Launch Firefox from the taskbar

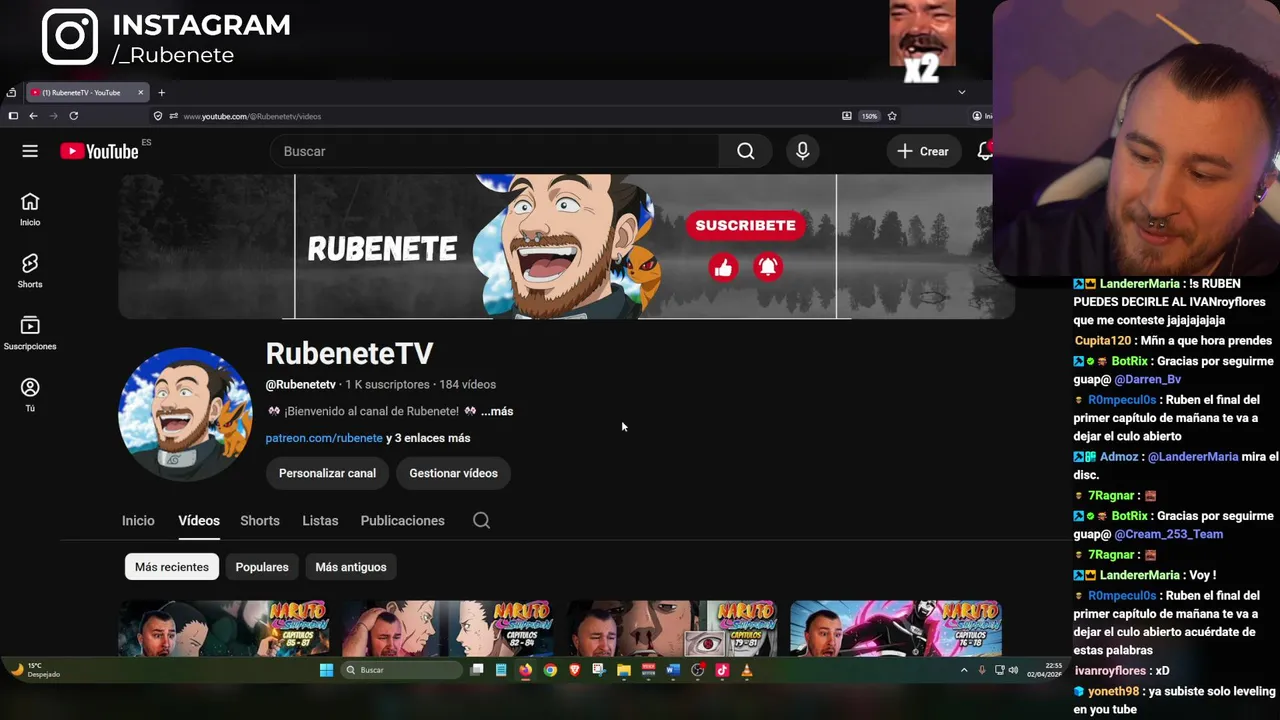(525, 670)
